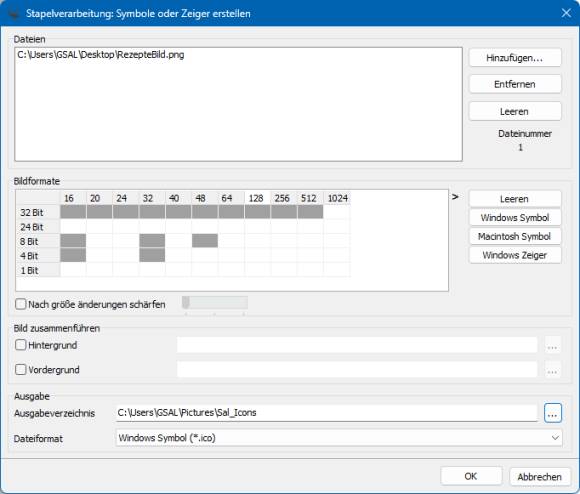Toggle the 32 Bit format at size 1024
This screenshot has height=494, width=580.
(x=337, y=212)
